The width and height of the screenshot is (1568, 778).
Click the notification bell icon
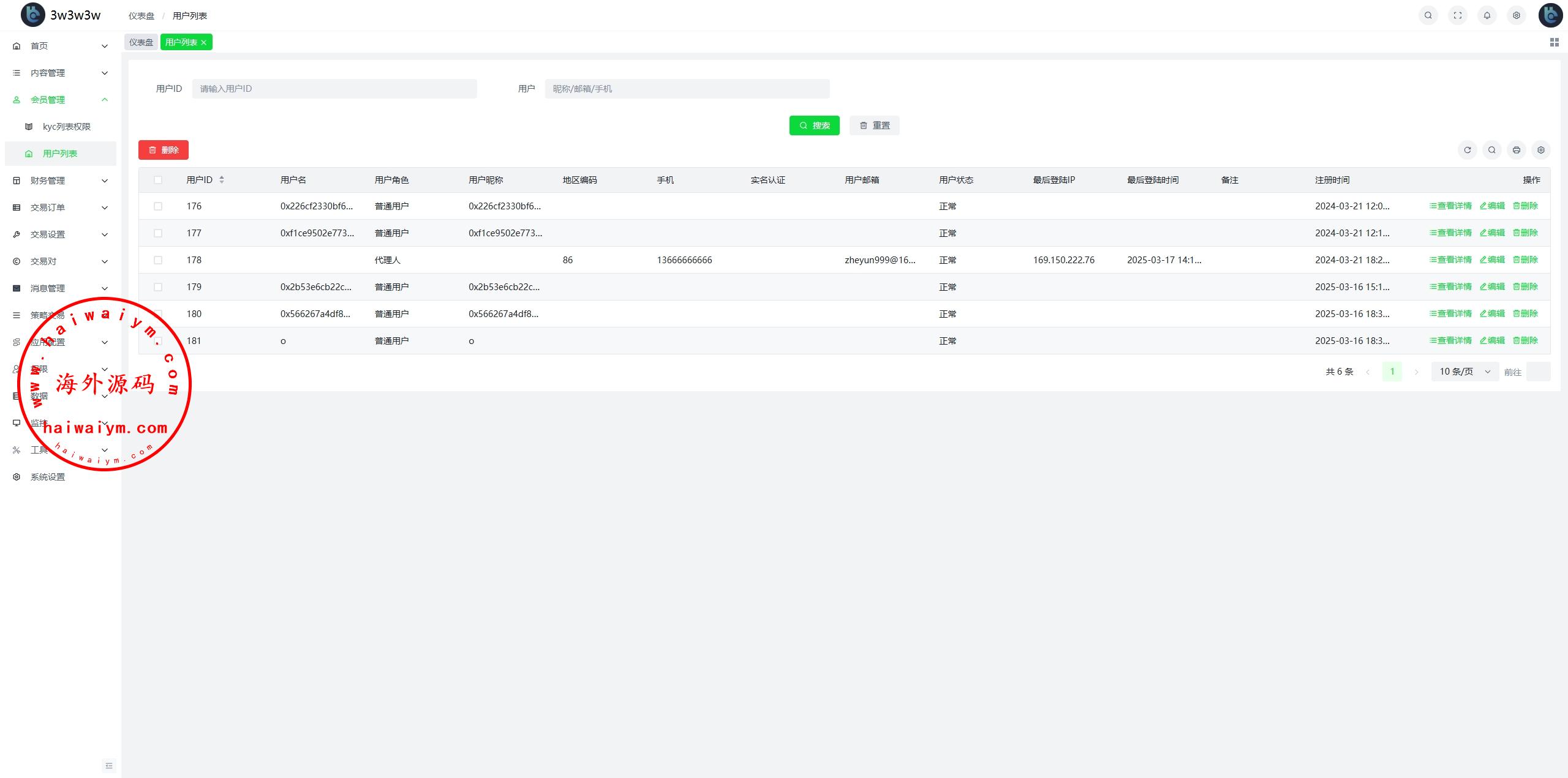coord(1487,15)
